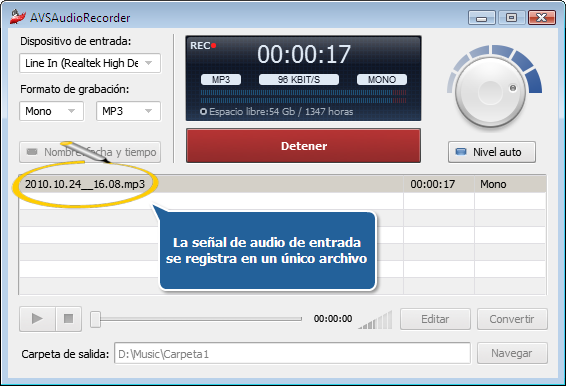Screen dimensions: 566x386
Task: Maximize the AVSAudioRecorder window
Action: [x=511, y=18]
